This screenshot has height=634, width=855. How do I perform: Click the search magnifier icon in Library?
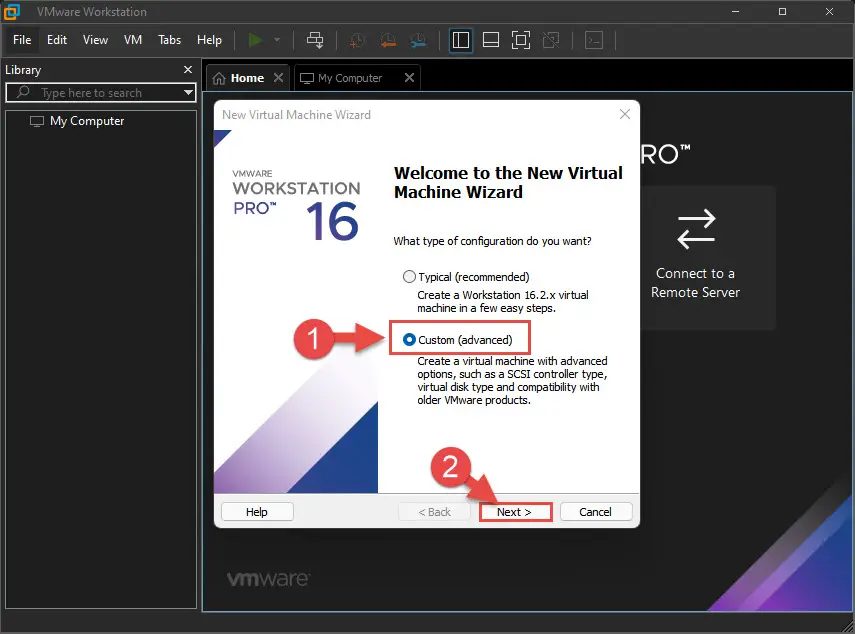coord(23,92)
